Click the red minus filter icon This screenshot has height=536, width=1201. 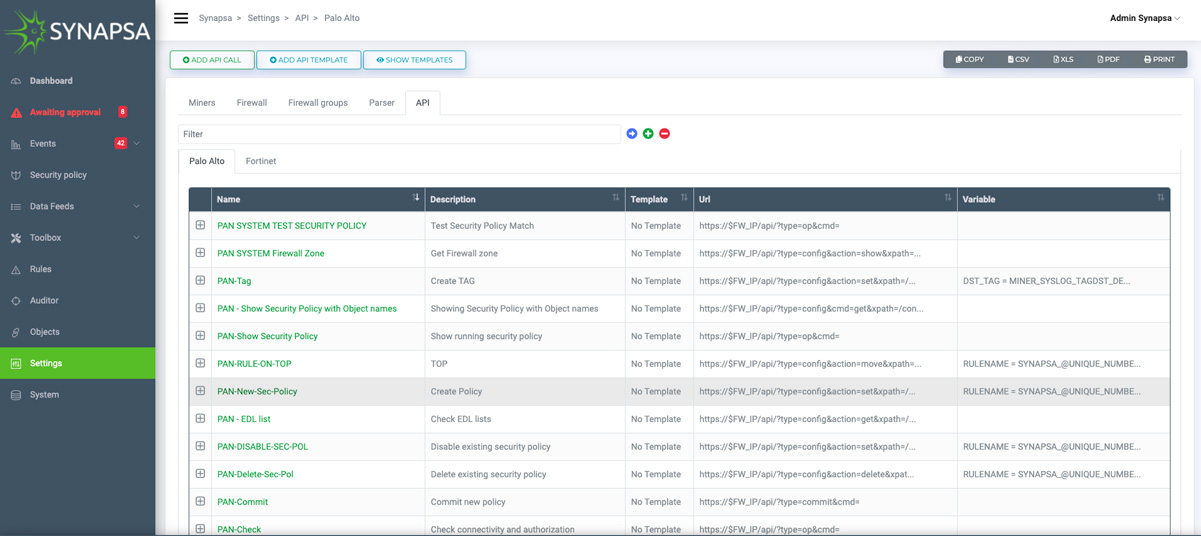(x=665, y=133)
